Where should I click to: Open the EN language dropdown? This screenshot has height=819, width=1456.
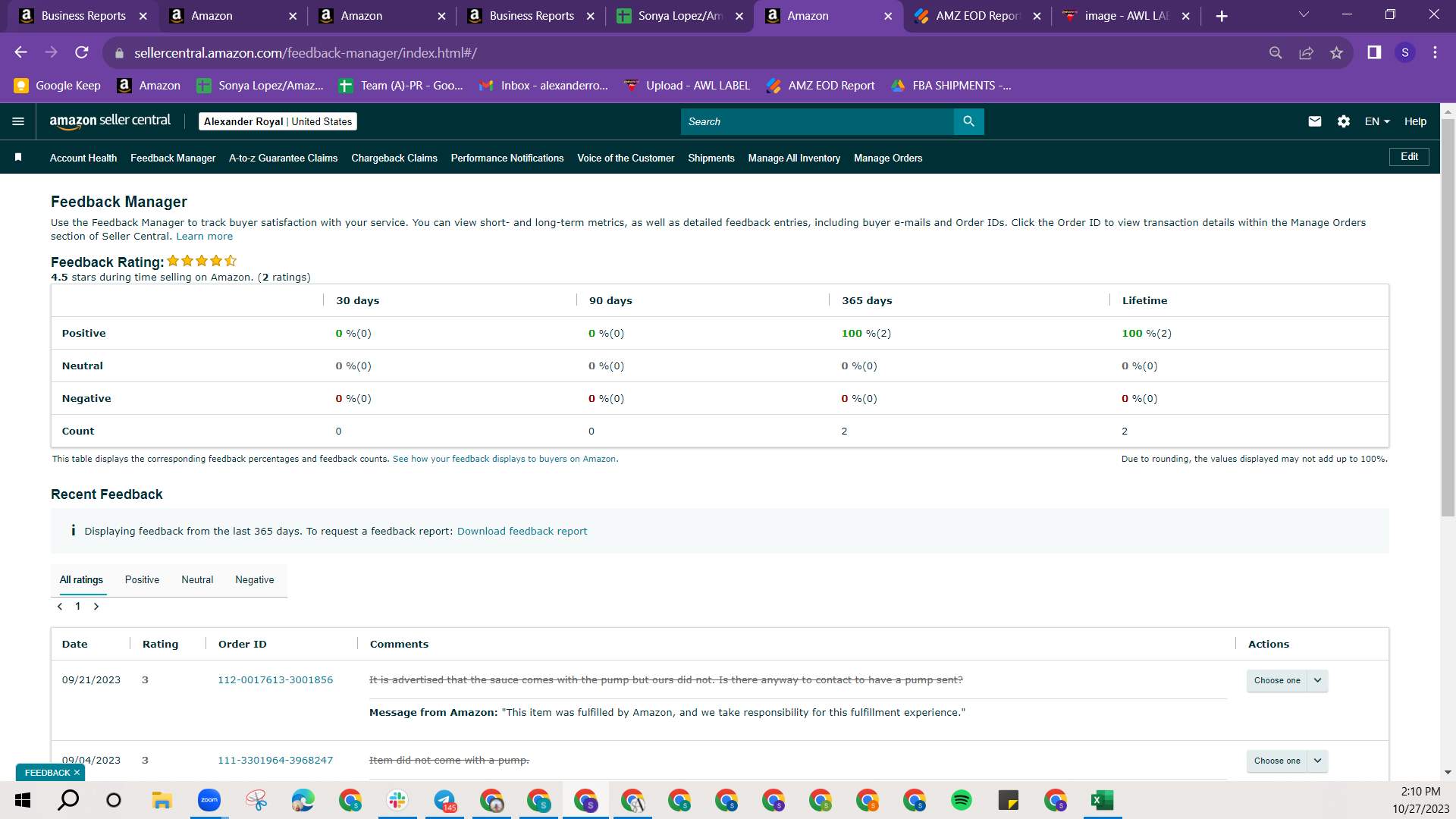coord(1377,121)
